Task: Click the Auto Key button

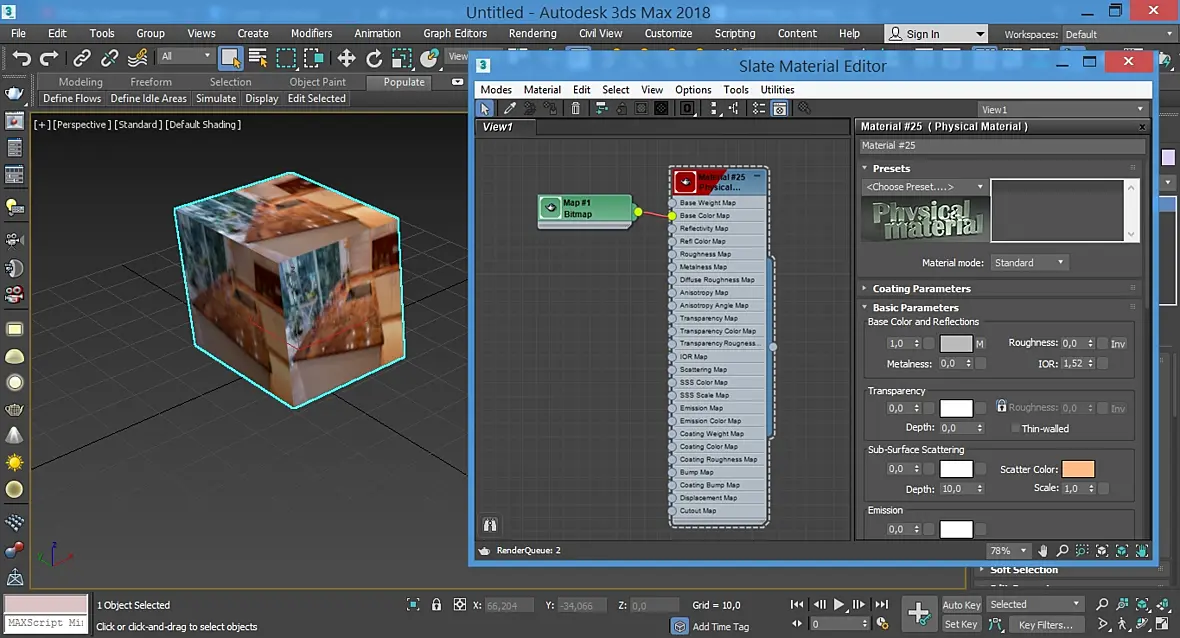Action: coord(961,605)
